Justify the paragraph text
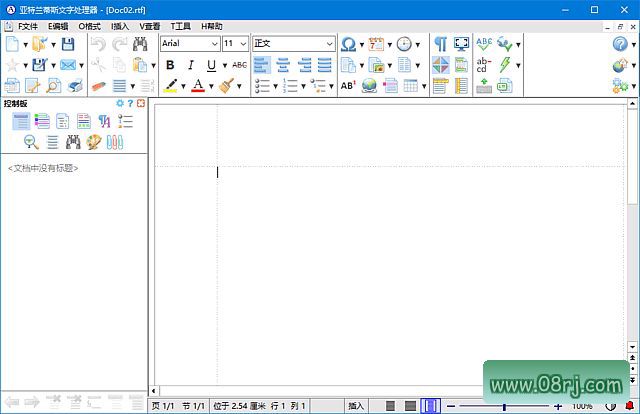The image size is (640, 414). (x=325, y=65)
